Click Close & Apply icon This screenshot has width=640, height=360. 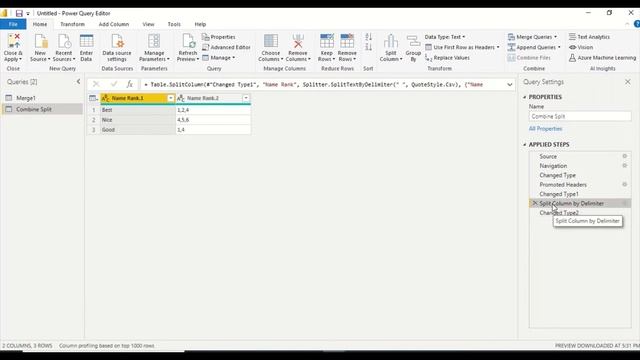pos(13,41)
